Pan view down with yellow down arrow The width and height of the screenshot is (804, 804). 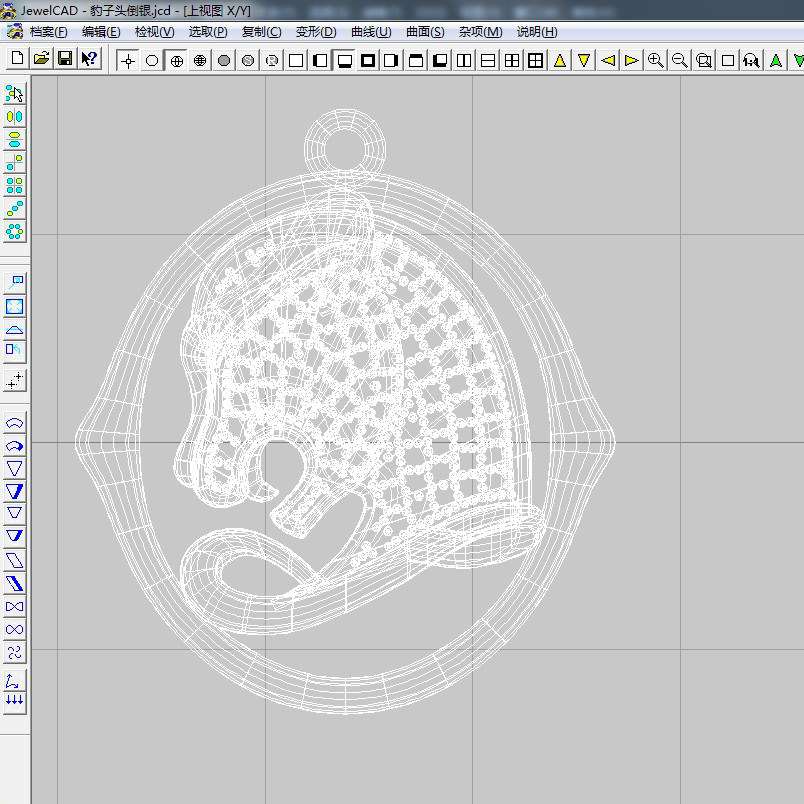584,61
